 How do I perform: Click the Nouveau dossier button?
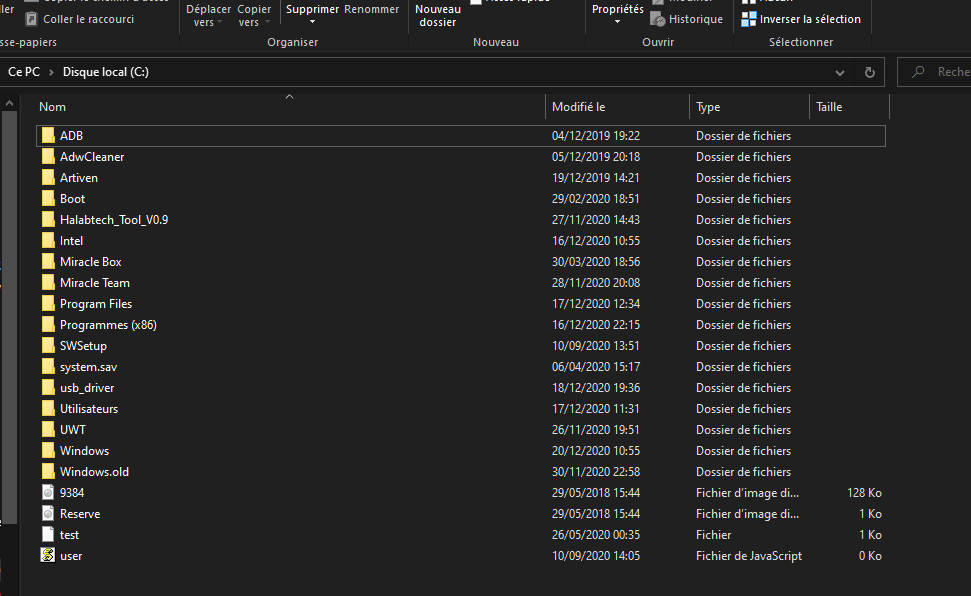pos(438,15)
